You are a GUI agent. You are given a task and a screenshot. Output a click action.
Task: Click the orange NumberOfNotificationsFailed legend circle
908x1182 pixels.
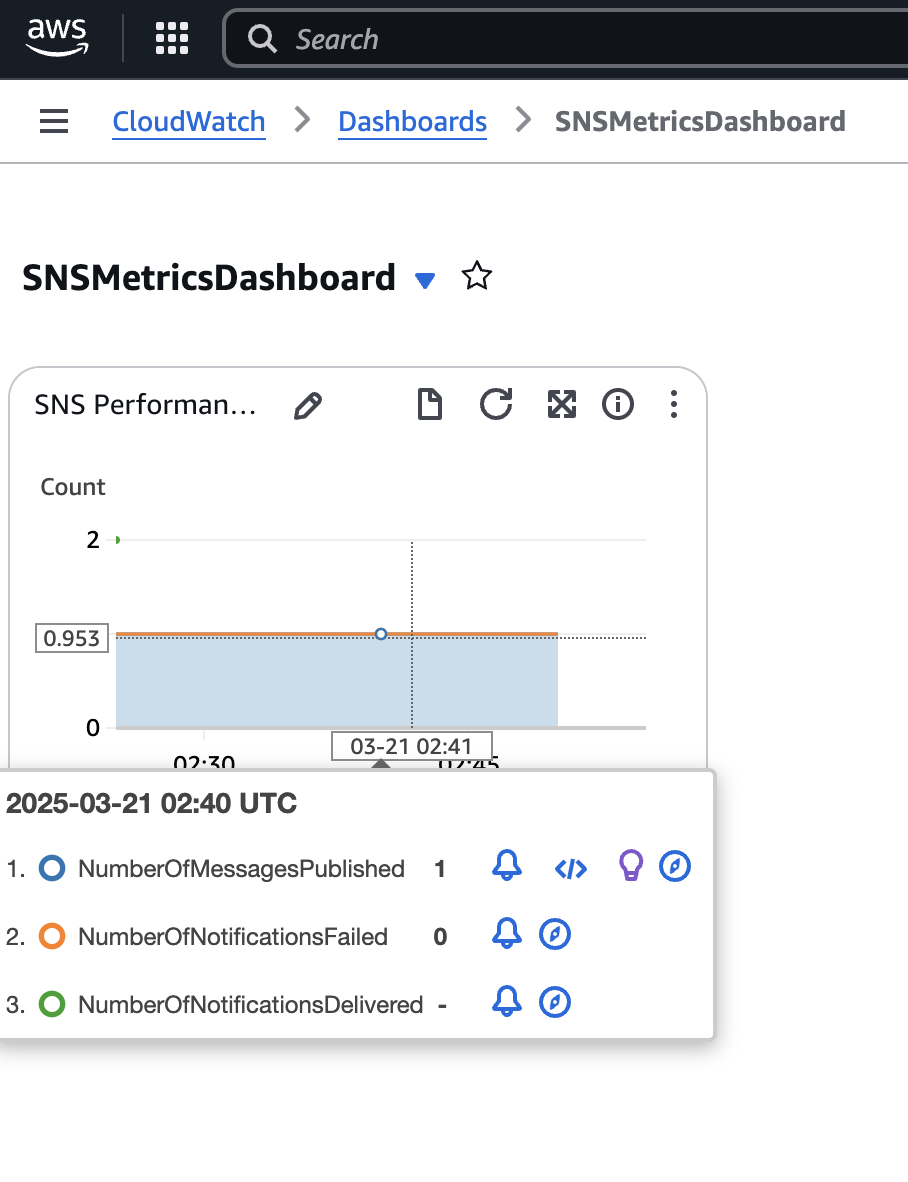pyautogui.click(x=52, y=936)
